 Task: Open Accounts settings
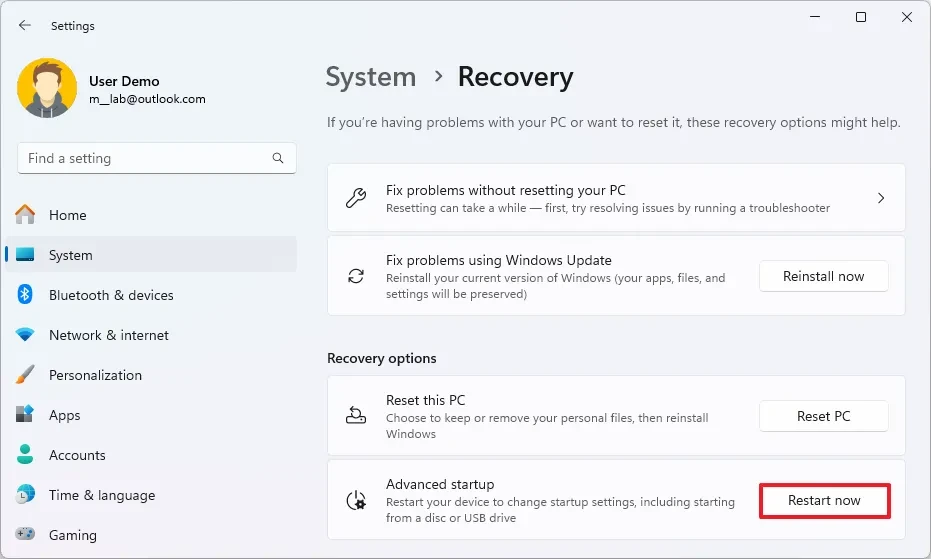coord(151,455)
